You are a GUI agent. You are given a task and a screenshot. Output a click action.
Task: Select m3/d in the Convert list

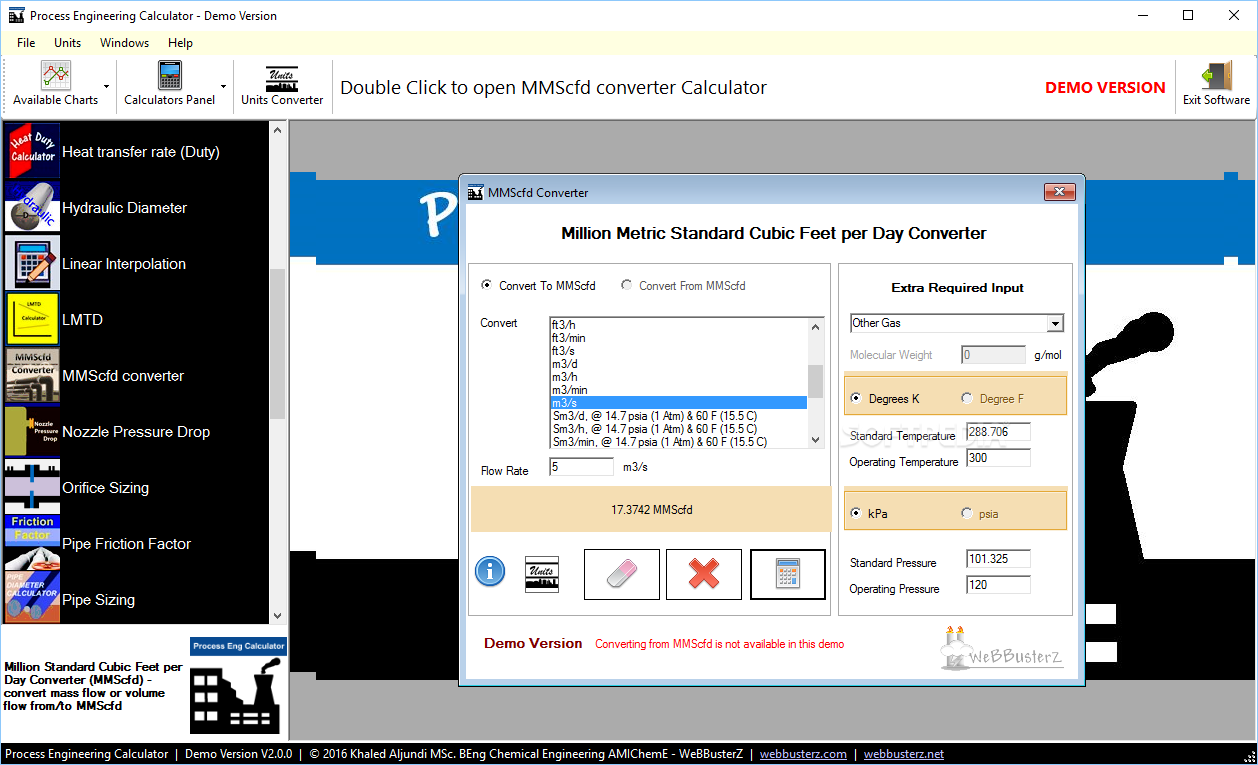coord(679,364)
